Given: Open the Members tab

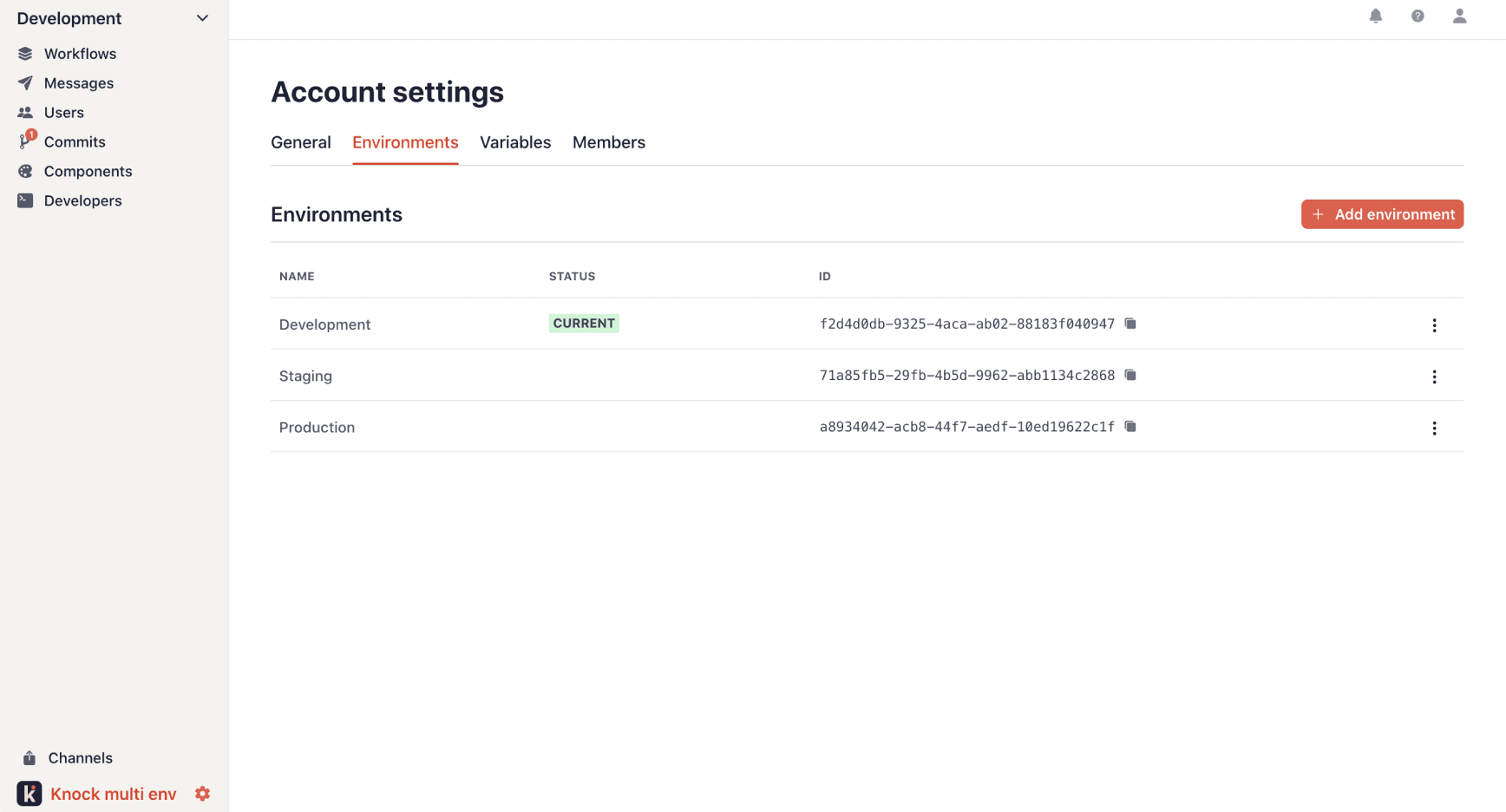Looking at the screenshot, I should (x=608, y=142).
